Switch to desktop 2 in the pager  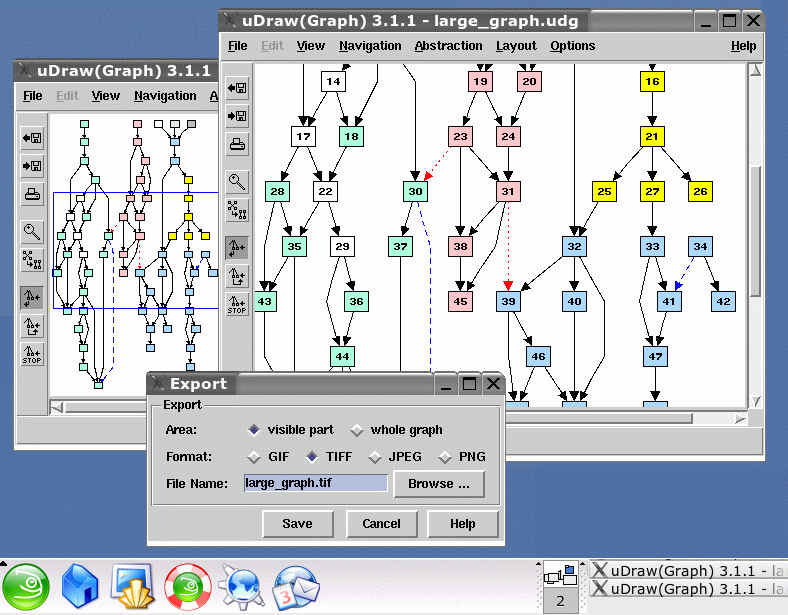560,601
